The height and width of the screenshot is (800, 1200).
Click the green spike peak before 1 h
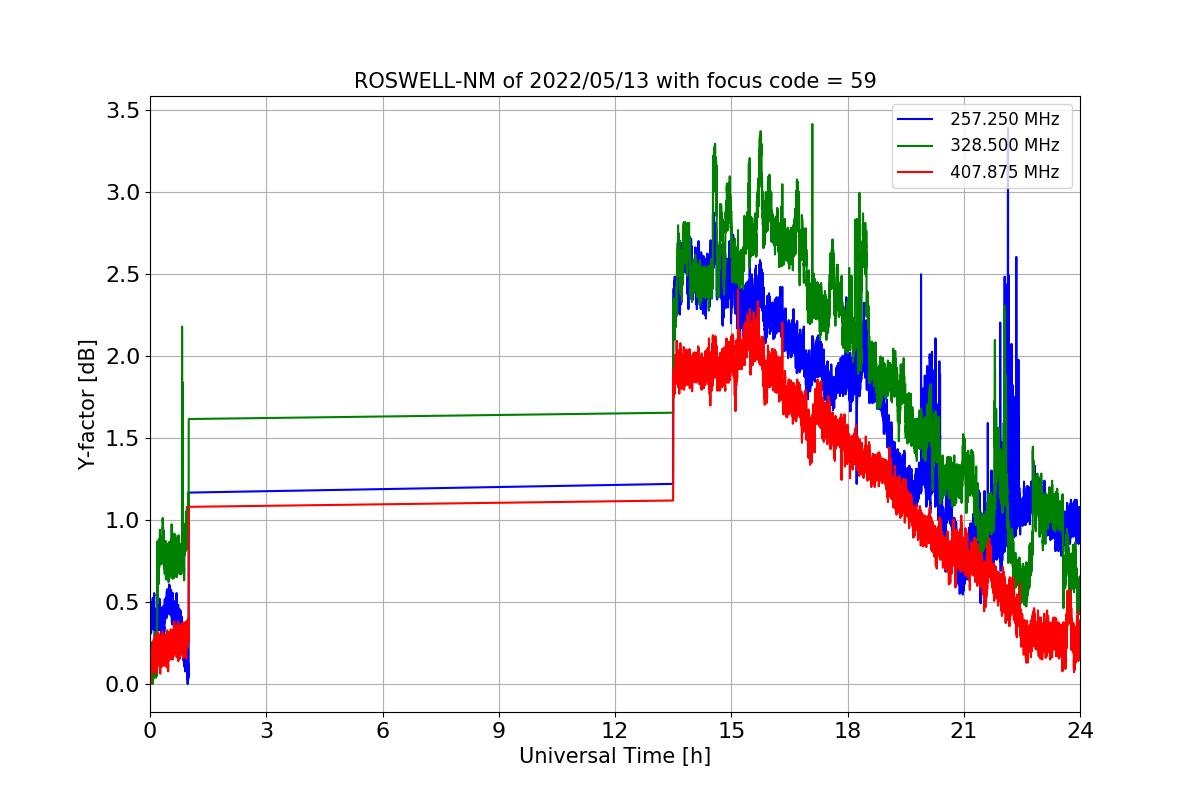pos(182,328)
